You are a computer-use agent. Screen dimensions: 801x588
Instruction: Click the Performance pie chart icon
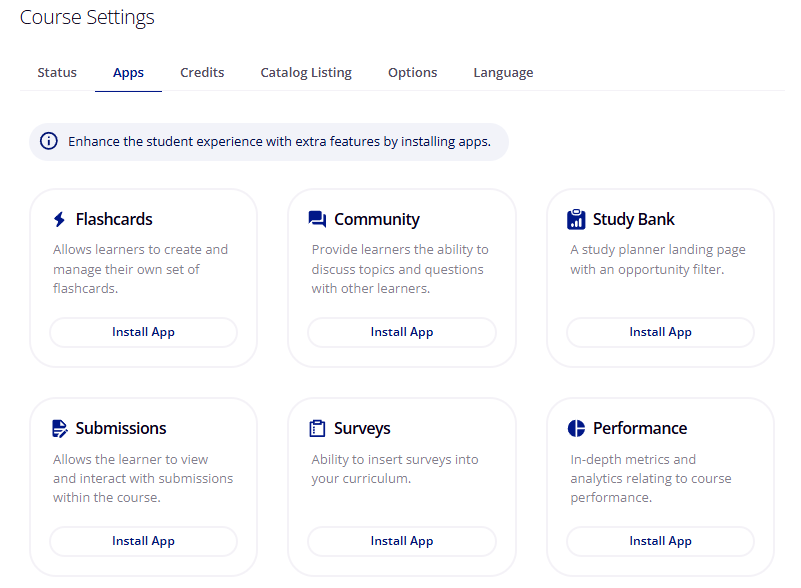pyautogui.click(x=576, y=428)
